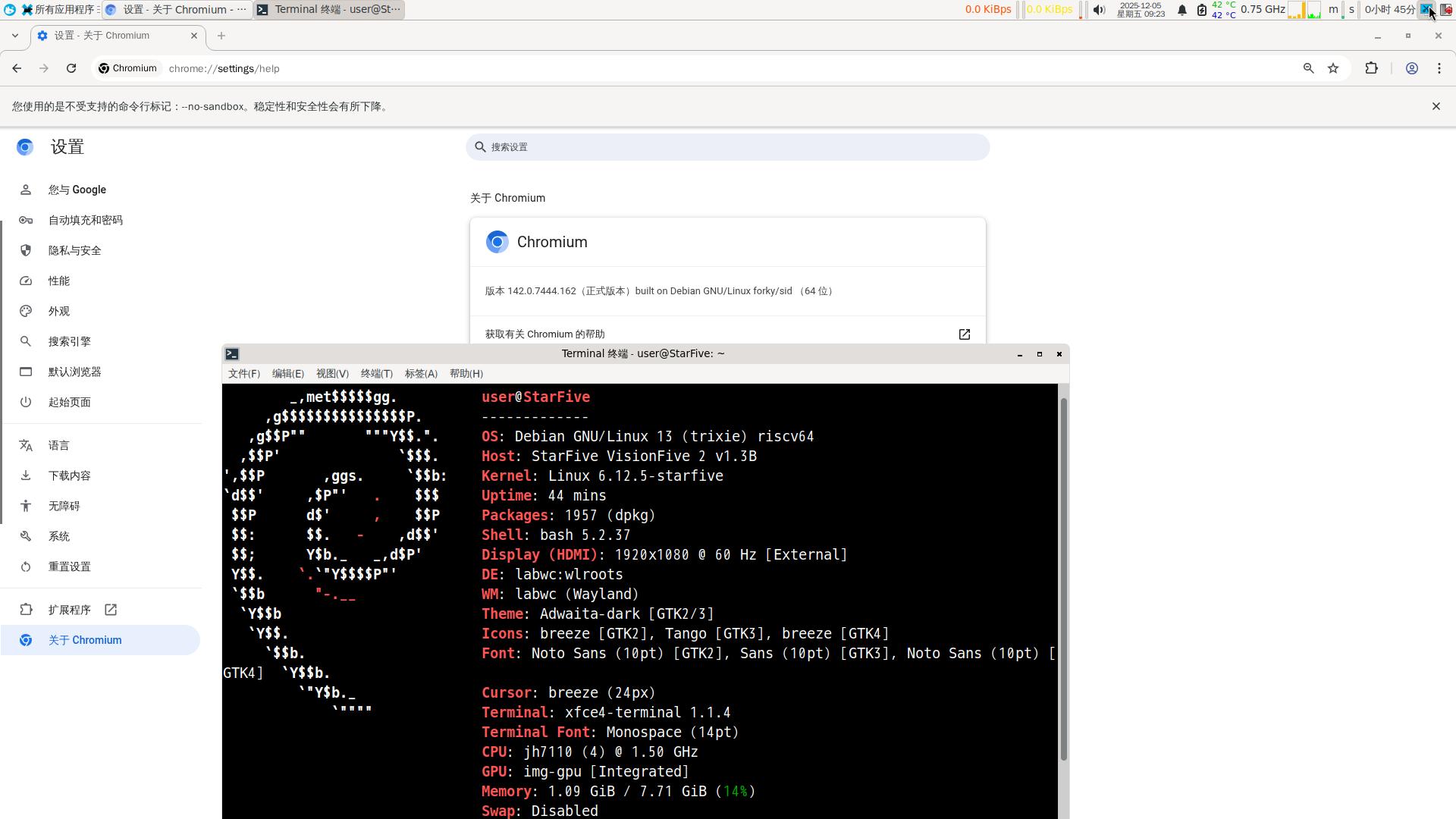Viewport: 1456px width, 819px height.
Task: Select 隐私与安全 in settings sidebar
Action: (74, 250)
